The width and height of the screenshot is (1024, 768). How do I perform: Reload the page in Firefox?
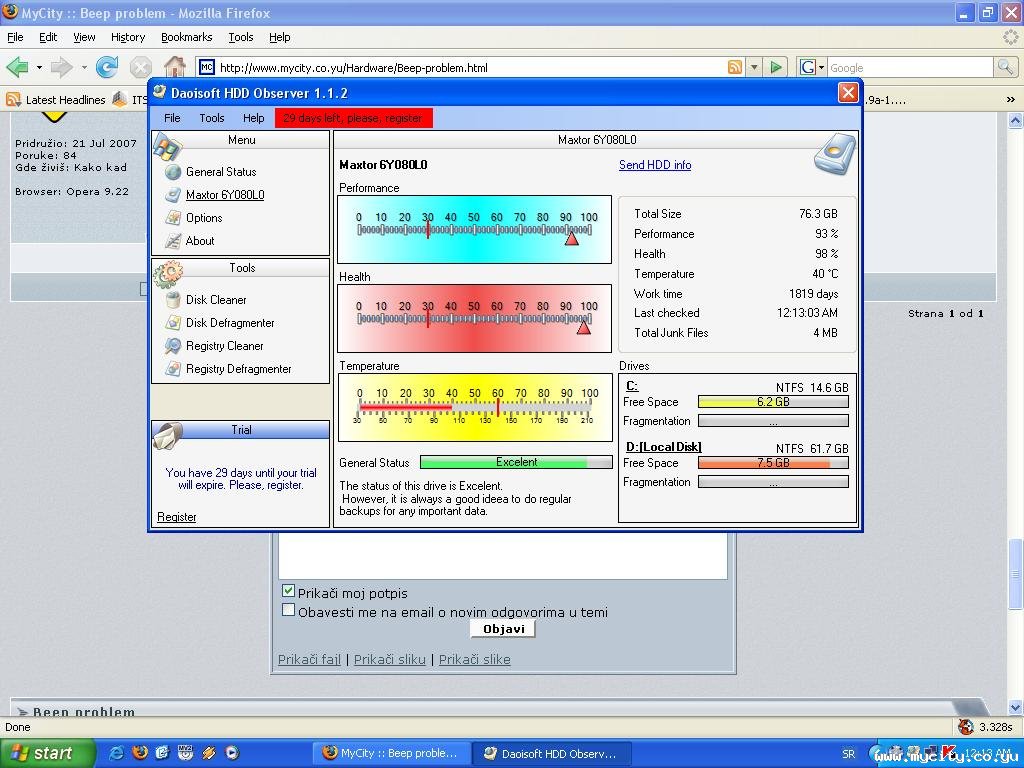(x=106, y=67)
